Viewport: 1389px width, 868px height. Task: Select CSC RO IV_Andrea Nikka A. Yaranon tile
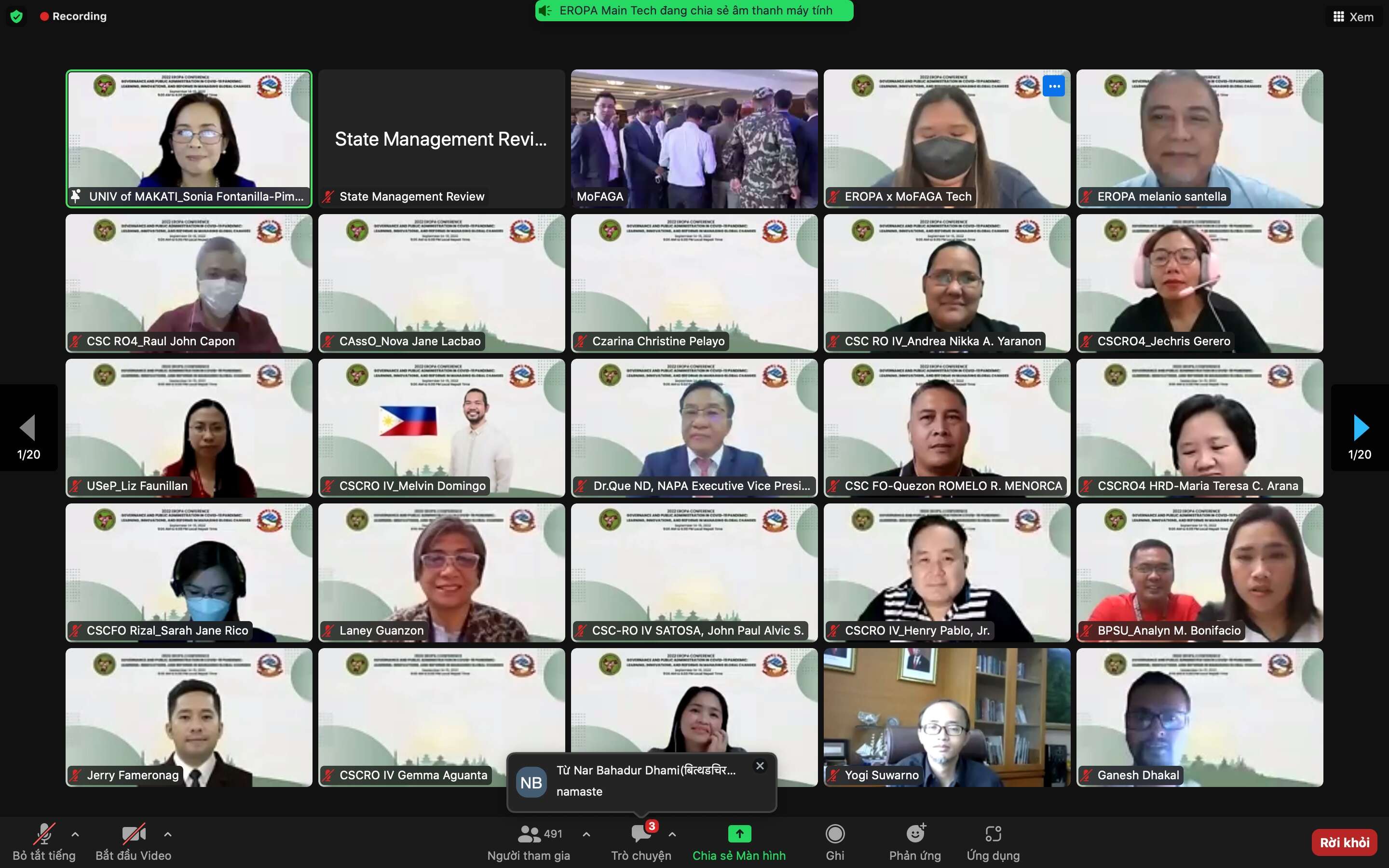tap(947, 284)
